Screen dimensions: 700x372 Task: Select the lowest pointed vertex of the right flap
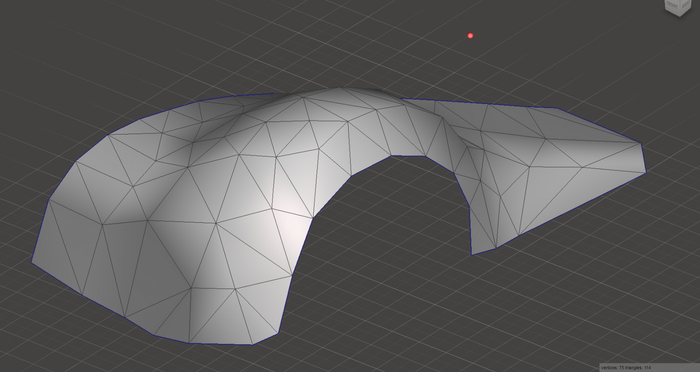coord(472,255)
